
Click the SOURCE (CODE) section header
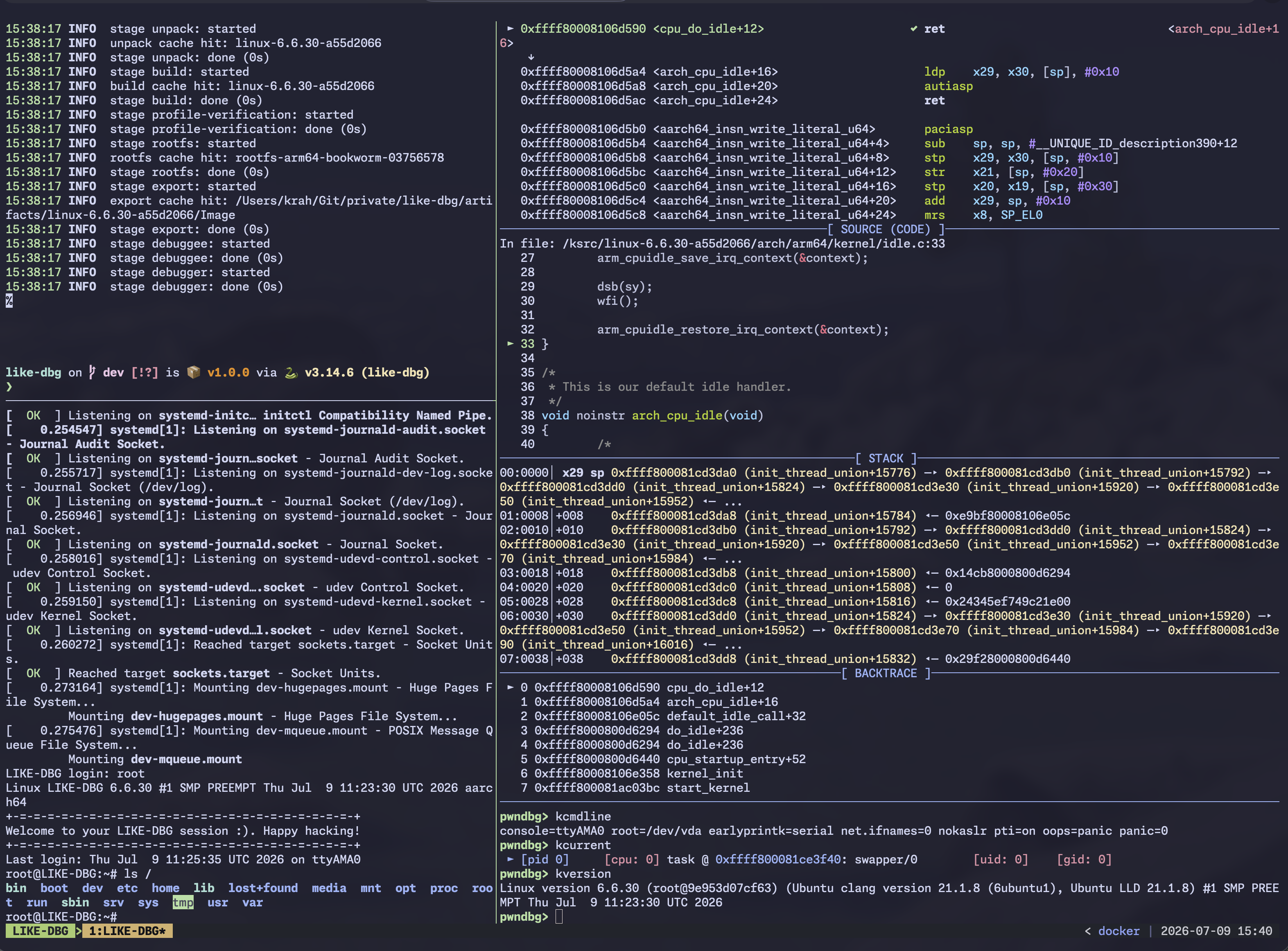click(886, 229)
